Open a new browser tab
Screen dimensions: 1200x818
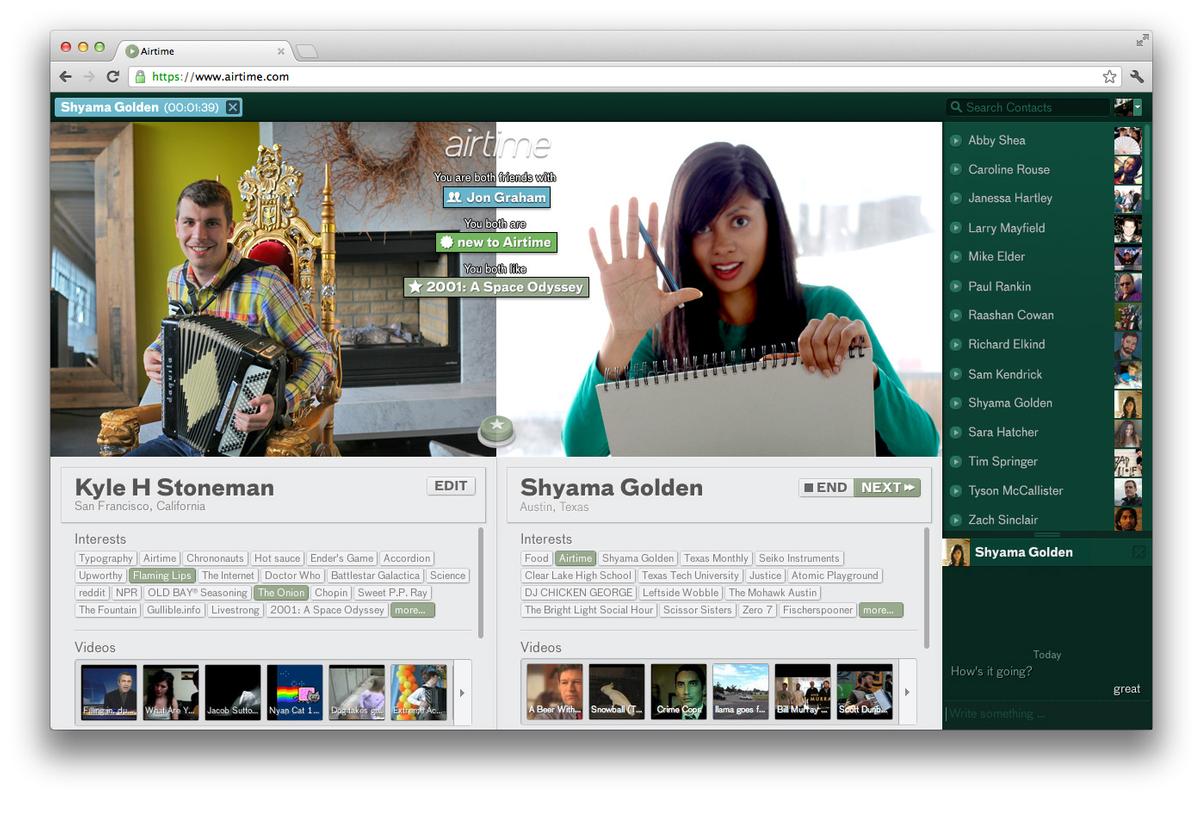[307, 51]
